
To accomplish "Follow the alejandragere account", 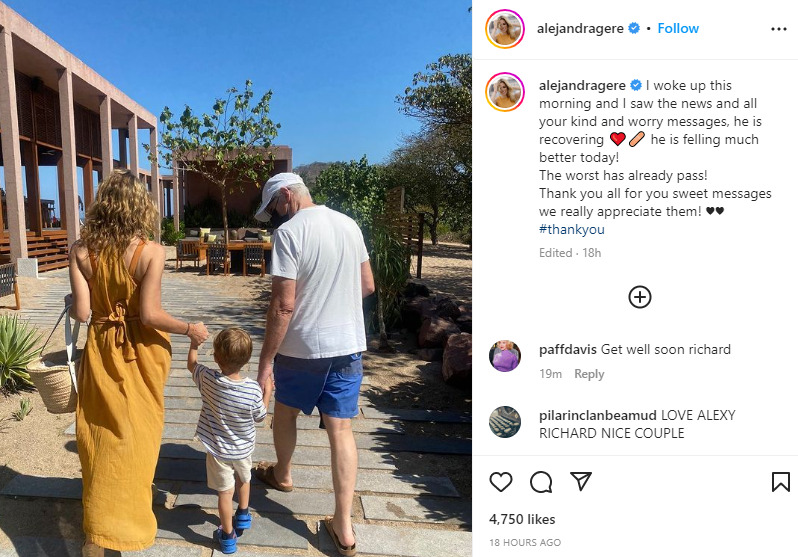I will coord(678,28).
